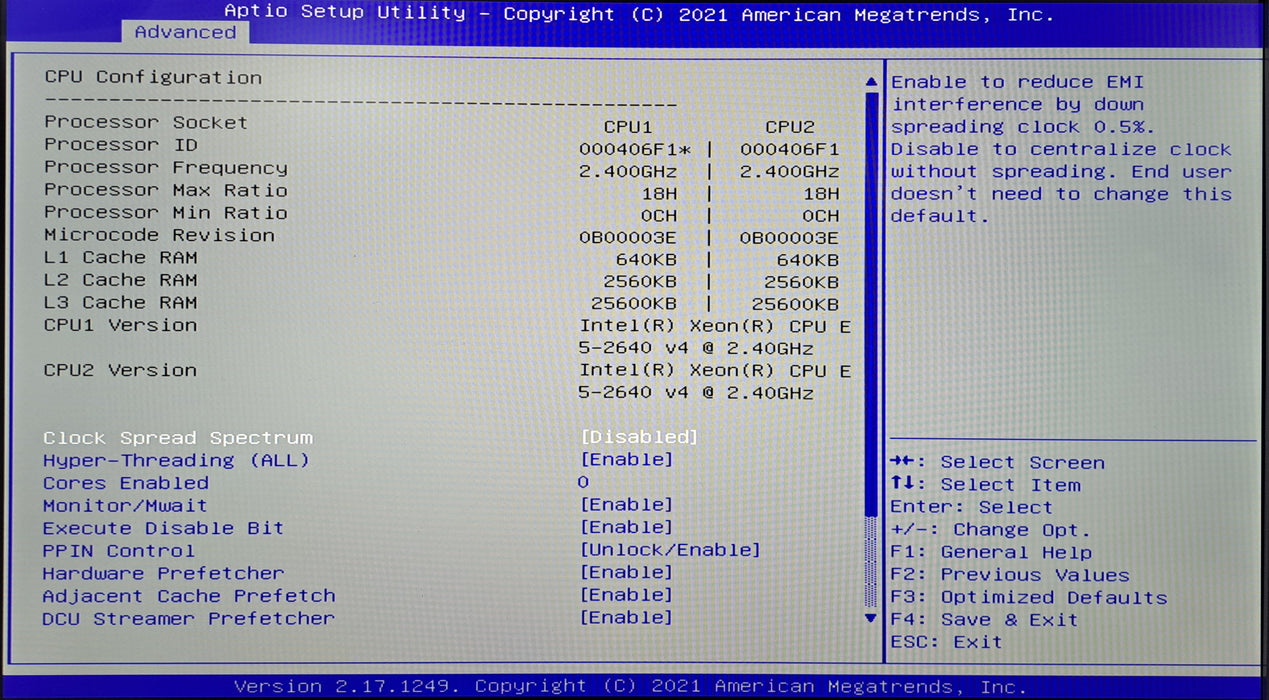Click the Processor Min Ratio label
This screenshot has height=700, width=1269.
point(166,213)
